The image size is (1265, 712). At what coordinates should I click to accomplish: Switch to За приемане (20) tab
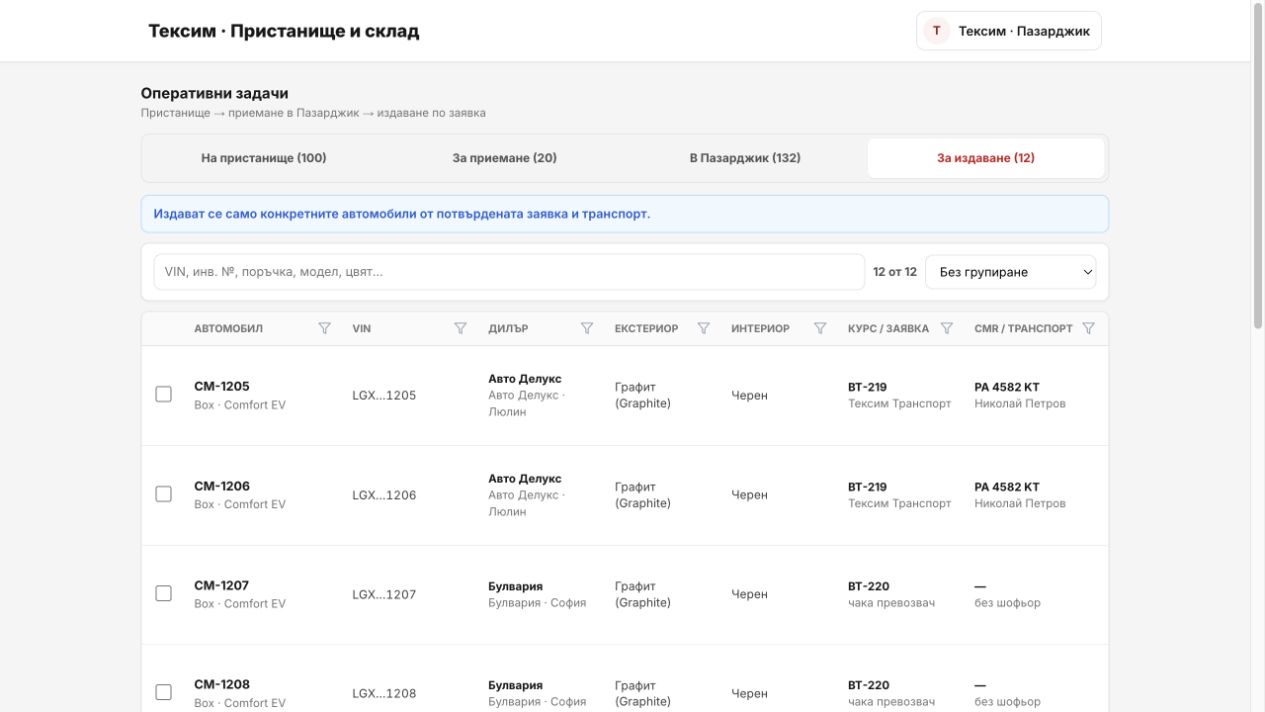tap(505, 158)
